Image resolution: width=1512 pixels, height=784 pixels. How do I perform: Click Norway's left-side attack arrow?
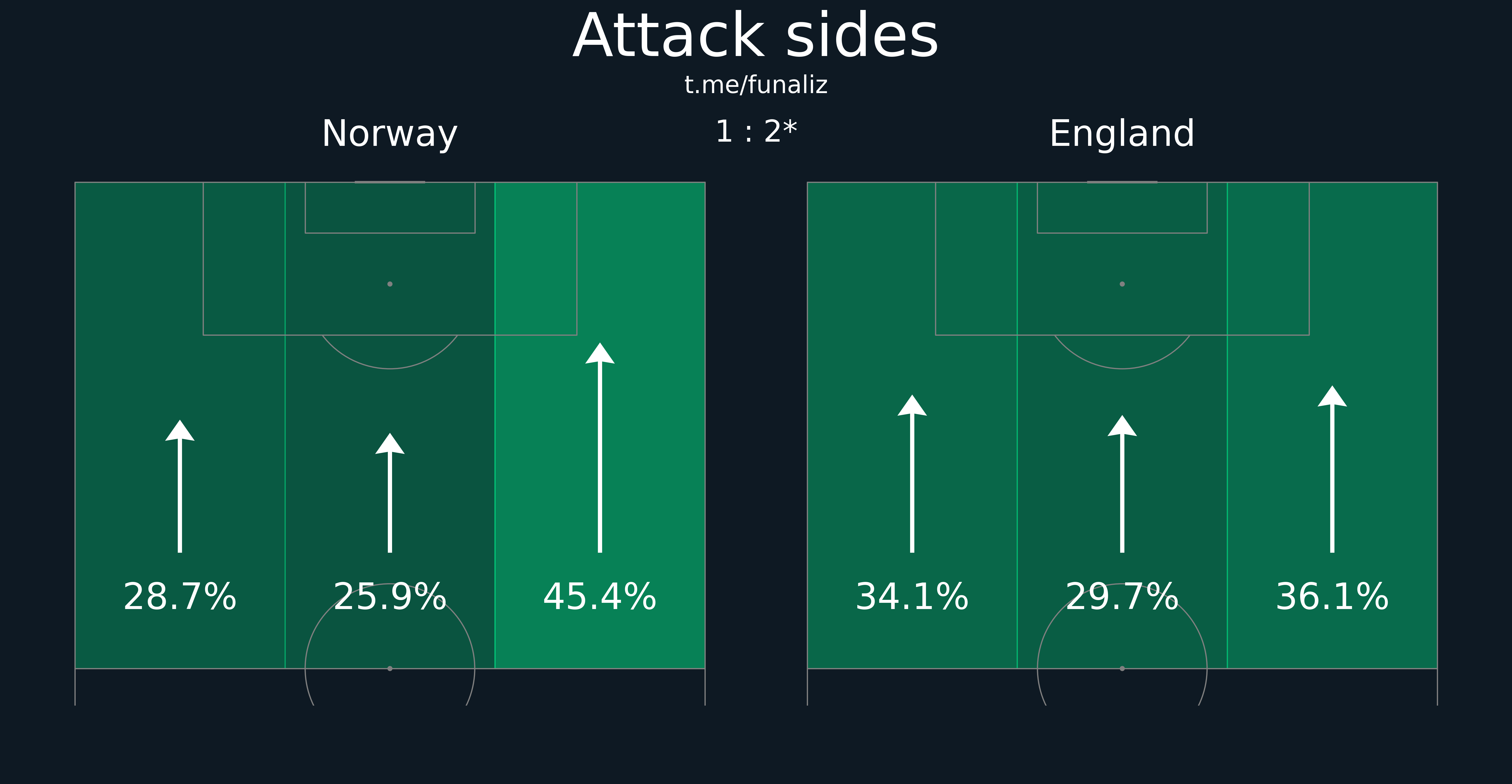point(180,486)
